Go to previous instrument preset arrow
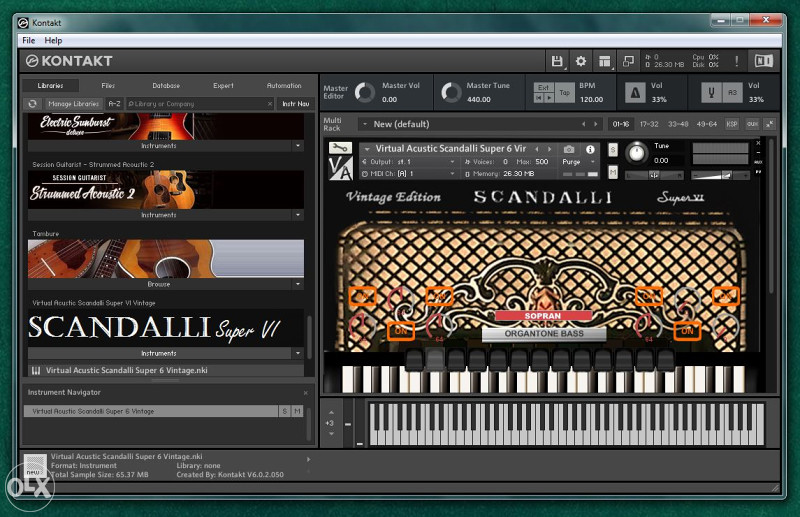Image resolution: width=800 pixels, height=517 pixels. pos(536,149)
